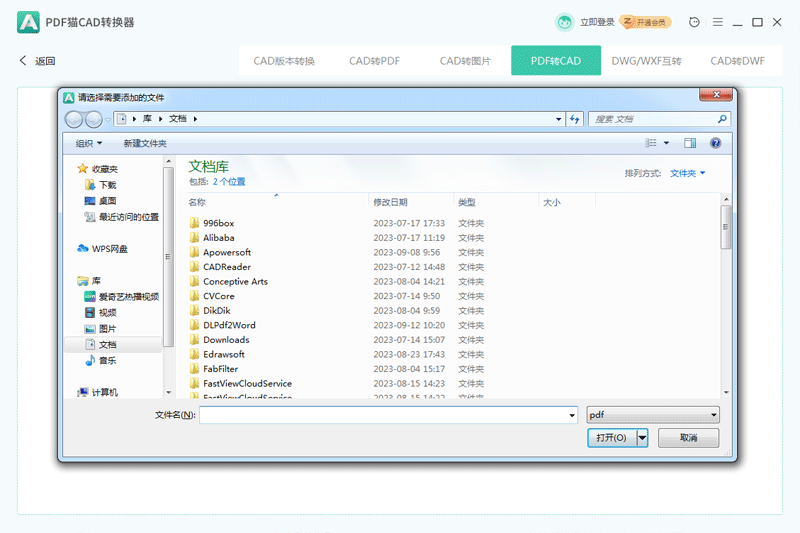The height and width of the screenshot is (533, 800).
Task: Open the 开通会员 VIP badge
Action: 645,22
